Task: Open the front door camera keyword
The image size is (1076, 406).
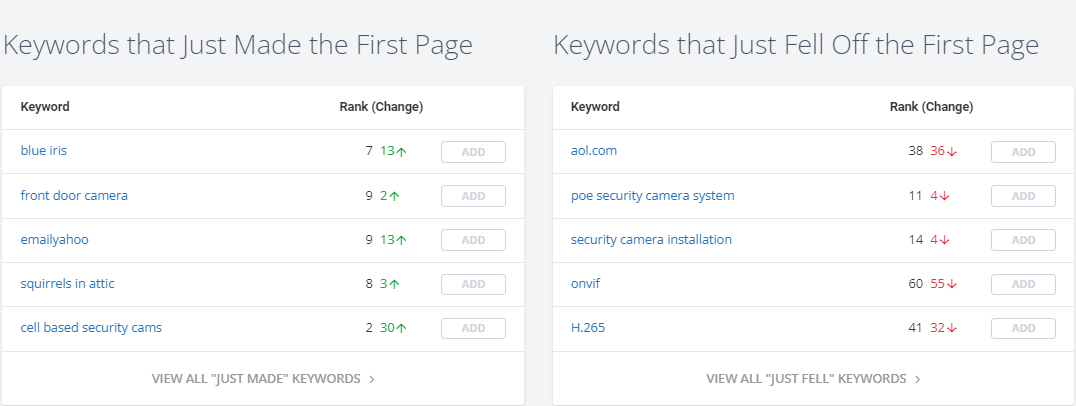Action: [74, 195]
